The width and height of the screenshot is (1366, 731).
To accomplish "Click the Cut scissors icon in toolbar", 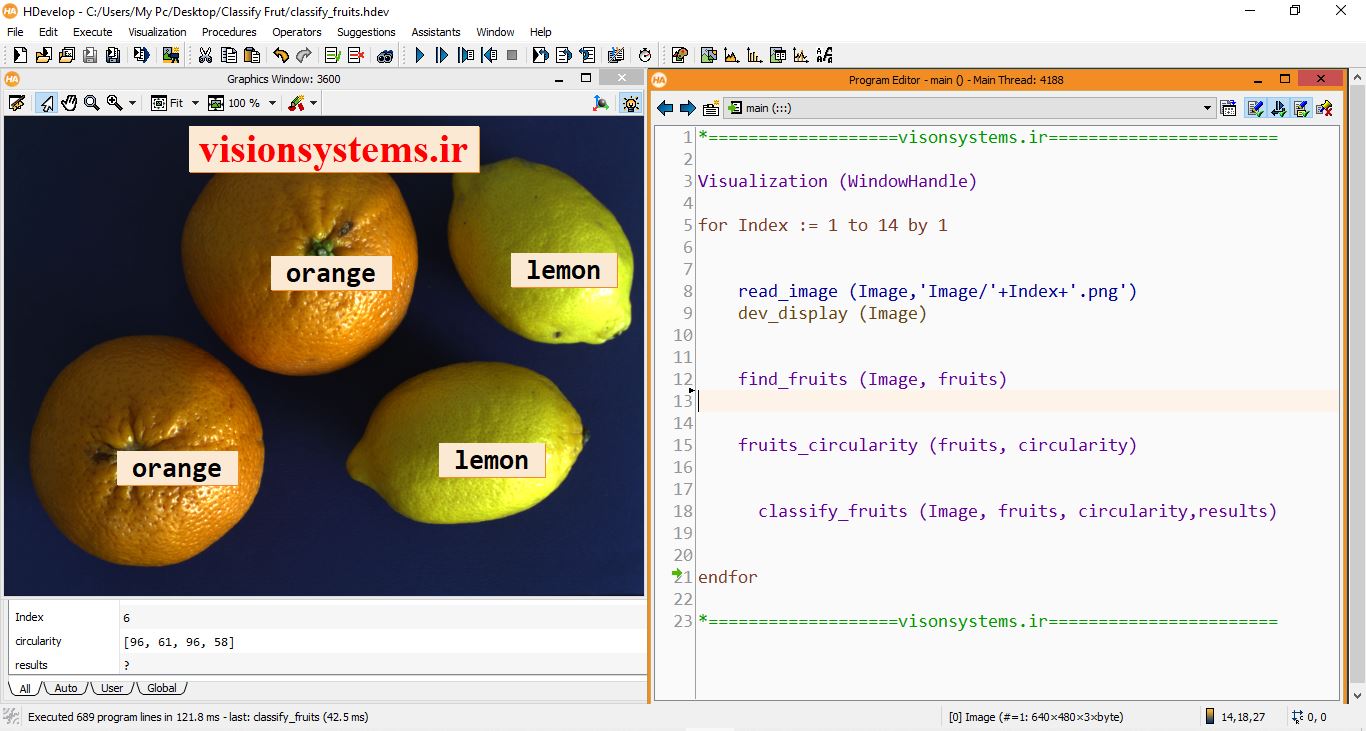I will click(206, 56).
